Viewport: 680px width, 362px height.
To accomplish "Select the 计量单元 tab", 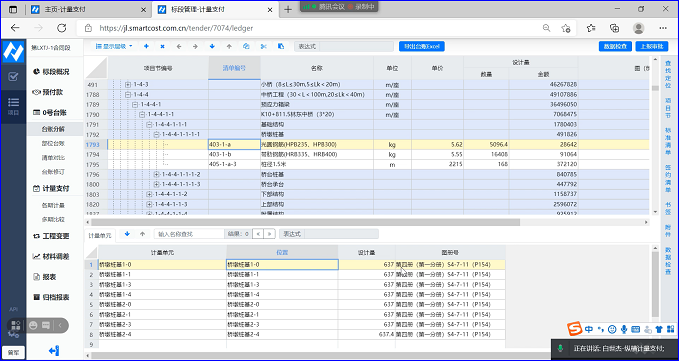I will [x=100, y=235].
